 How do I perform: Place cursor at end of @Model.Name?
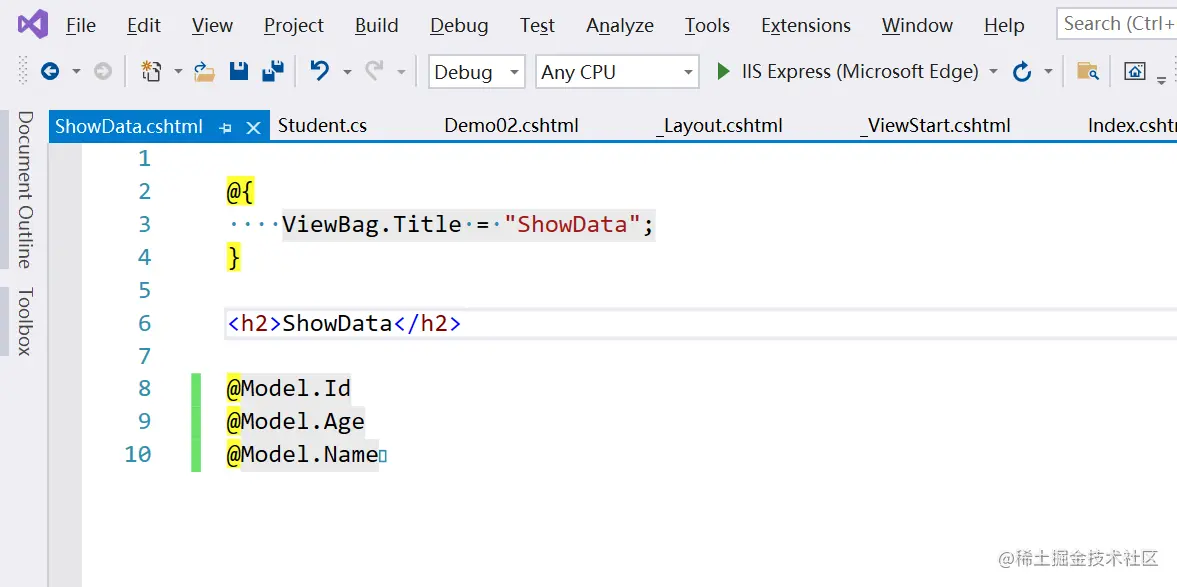point(379,454)
